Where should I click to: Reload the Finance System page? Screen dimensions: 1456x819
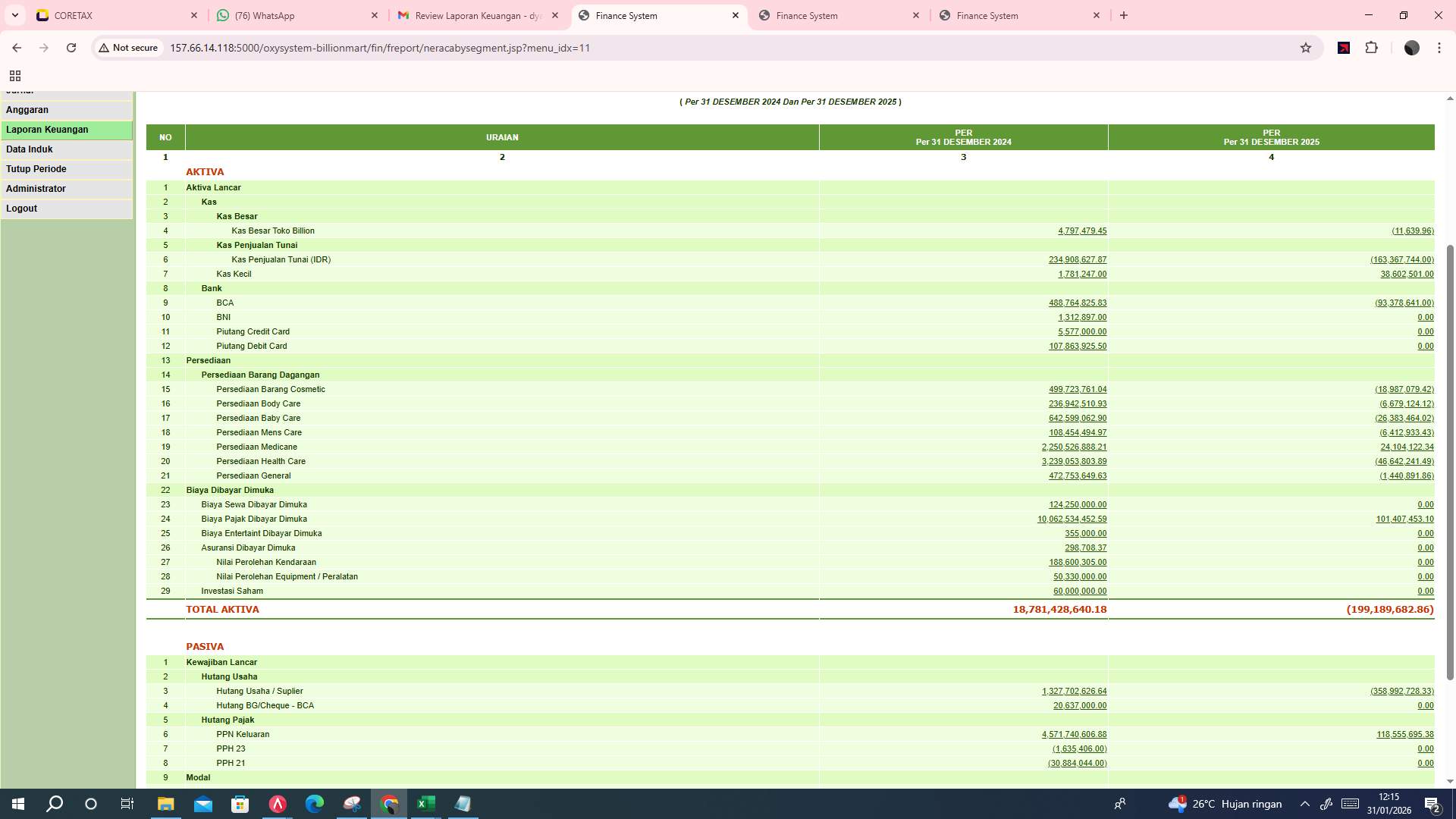tap(71, 47)
